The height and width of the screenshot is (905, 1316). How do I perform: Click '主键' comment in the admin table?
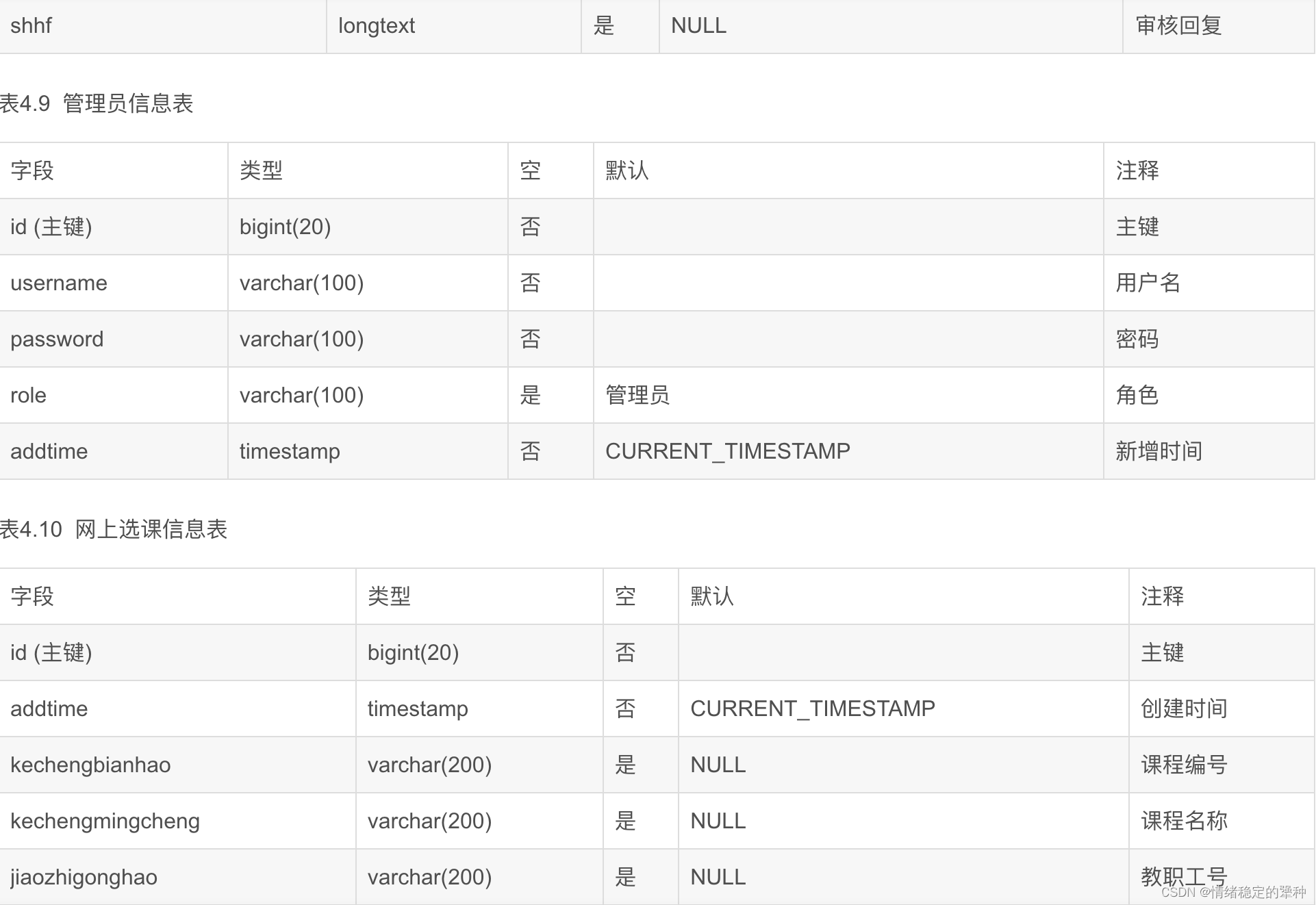(x=1137, y=227)
